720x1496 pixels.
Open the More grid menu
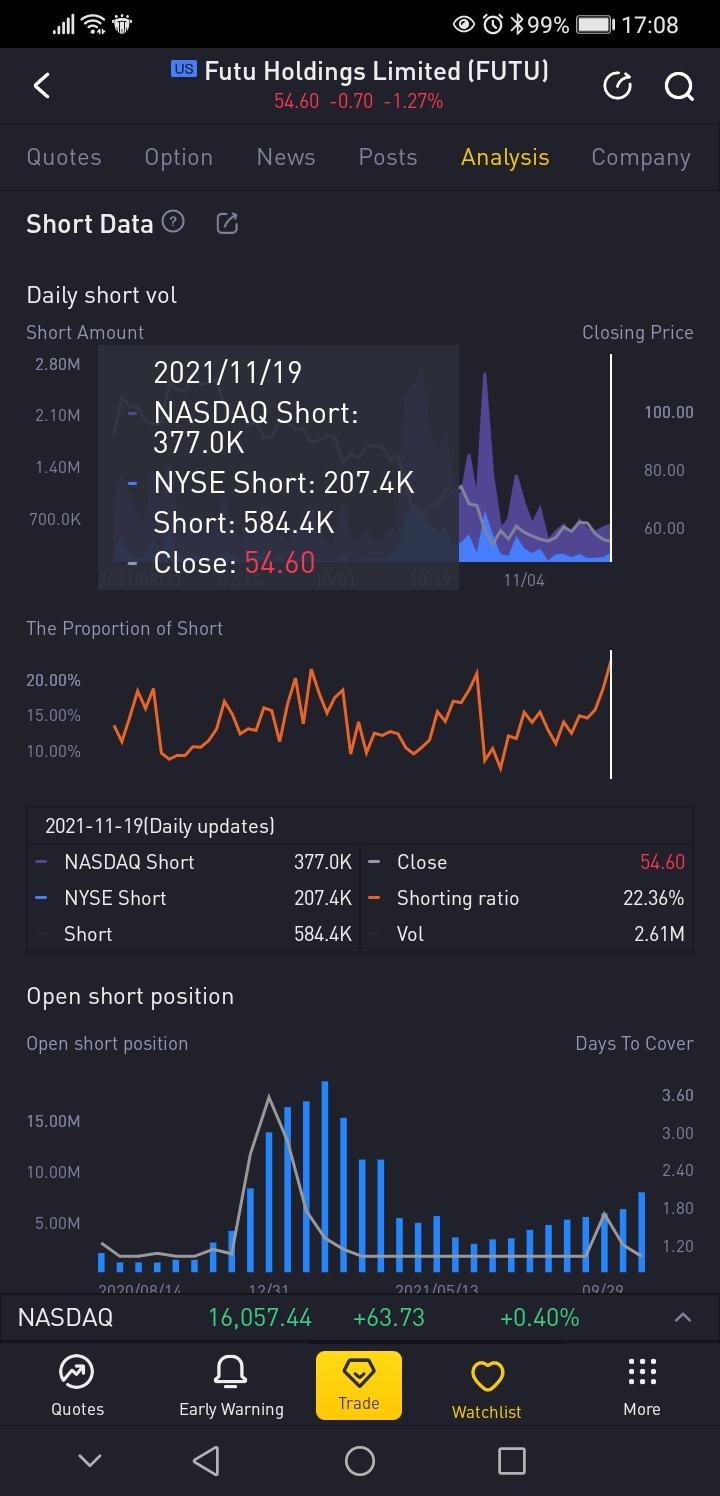(642, 1385)
